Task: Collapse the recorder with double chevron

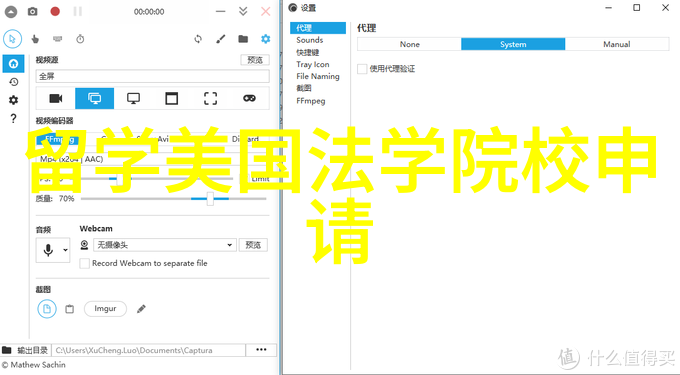Action: 243,11
